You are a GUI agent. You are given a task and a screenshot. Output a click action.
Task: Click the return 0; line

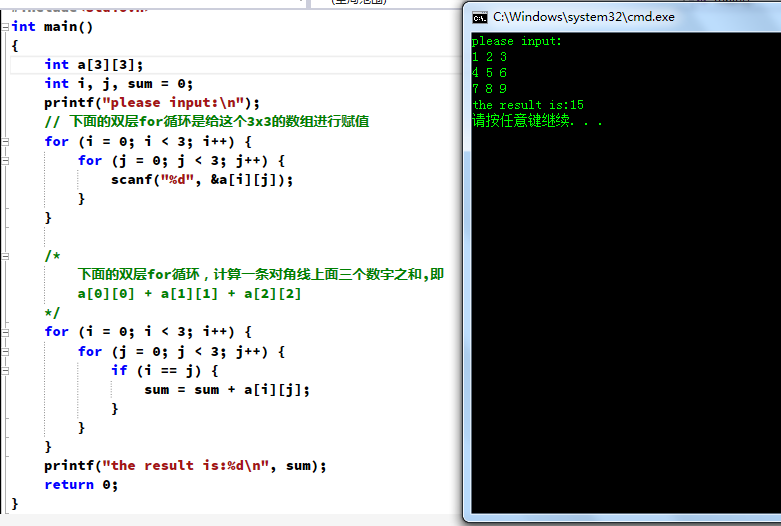pos(81,485)
